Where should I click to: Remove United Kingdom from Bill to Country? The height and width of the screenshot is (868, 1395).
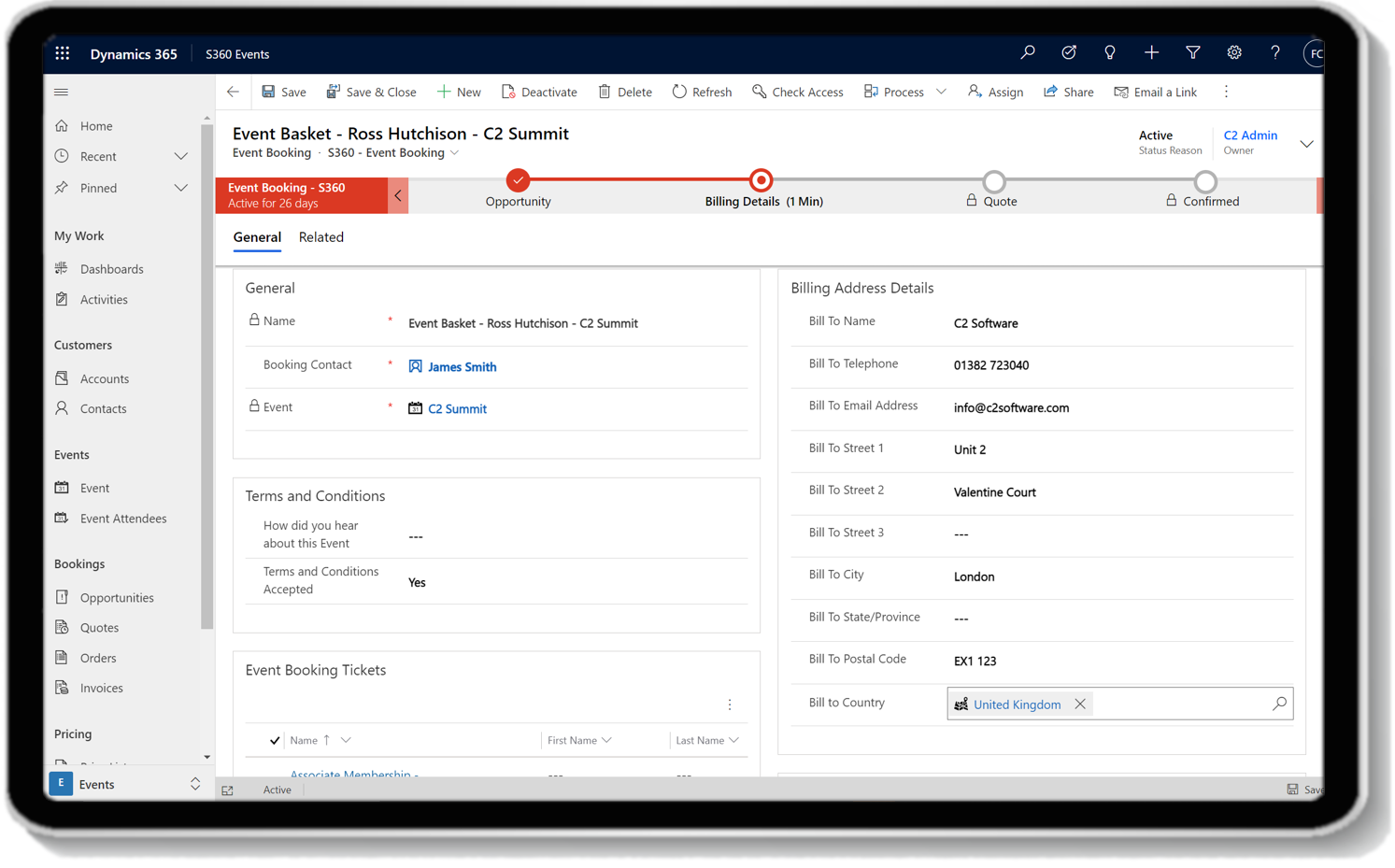1080,704
